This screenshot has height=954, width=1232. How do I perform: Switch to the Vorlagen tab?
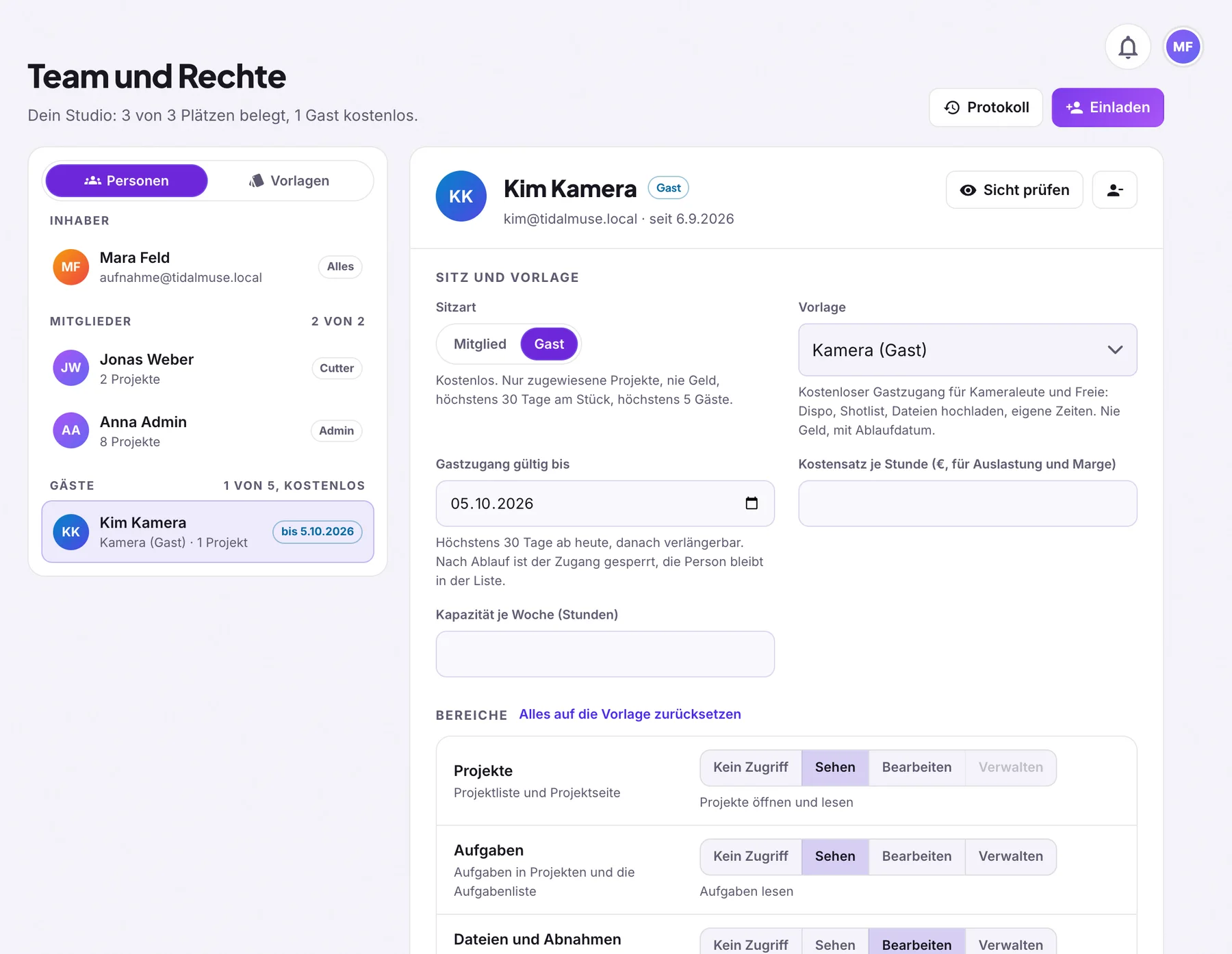point(290,181)
